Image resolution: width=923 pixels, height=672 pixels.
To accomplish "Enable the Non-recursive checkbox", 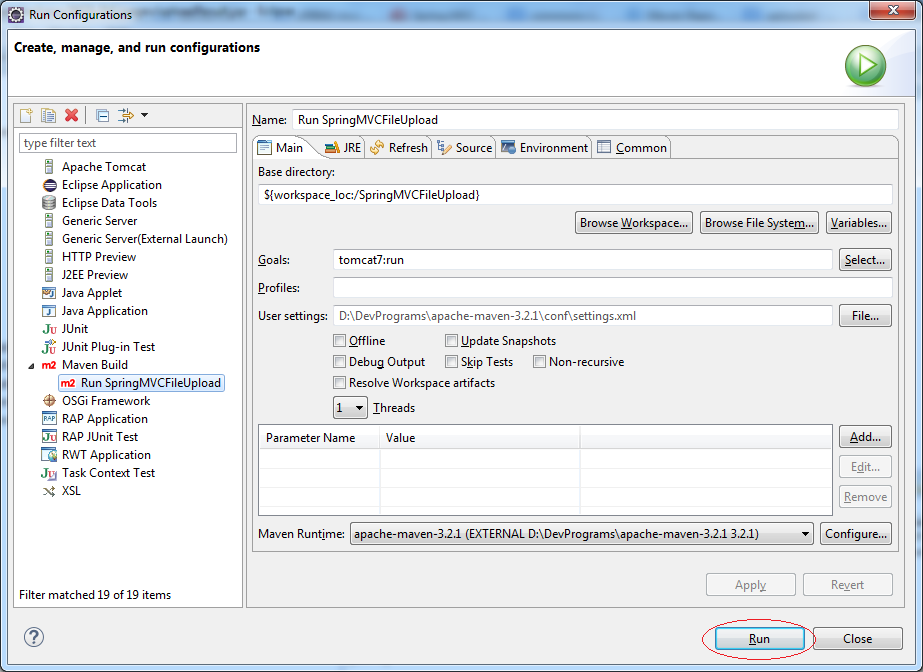I will click(539, 362).
